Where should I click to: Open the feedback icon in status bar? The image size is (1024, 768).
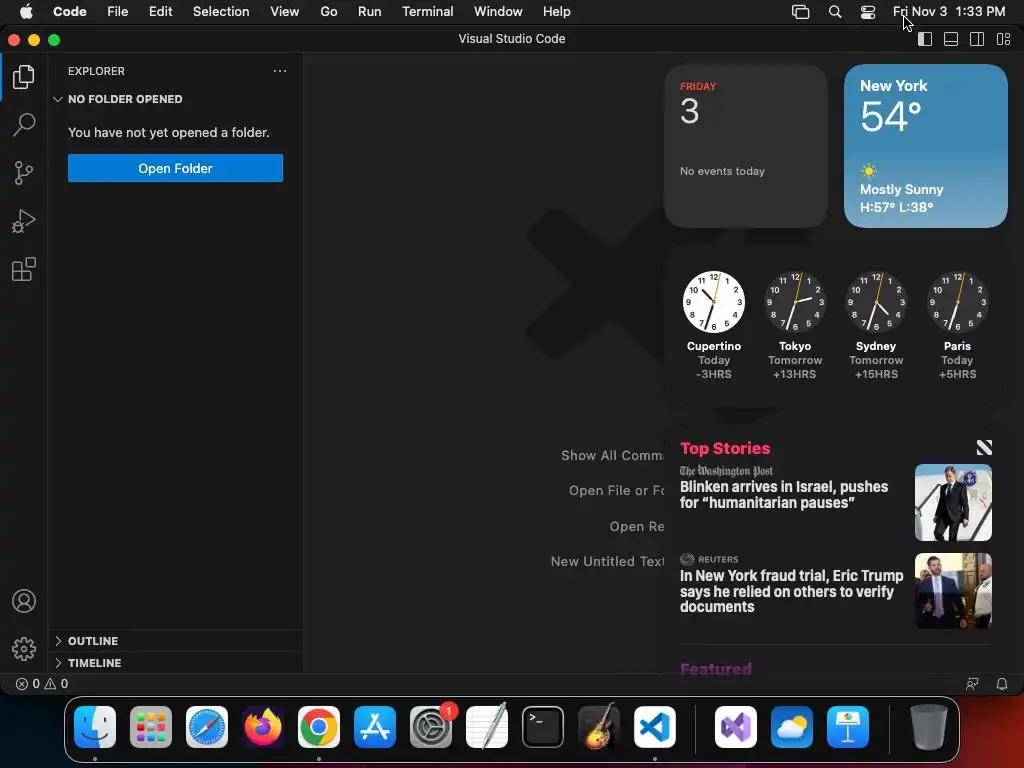pyautogui.click(x=972, y=684)
